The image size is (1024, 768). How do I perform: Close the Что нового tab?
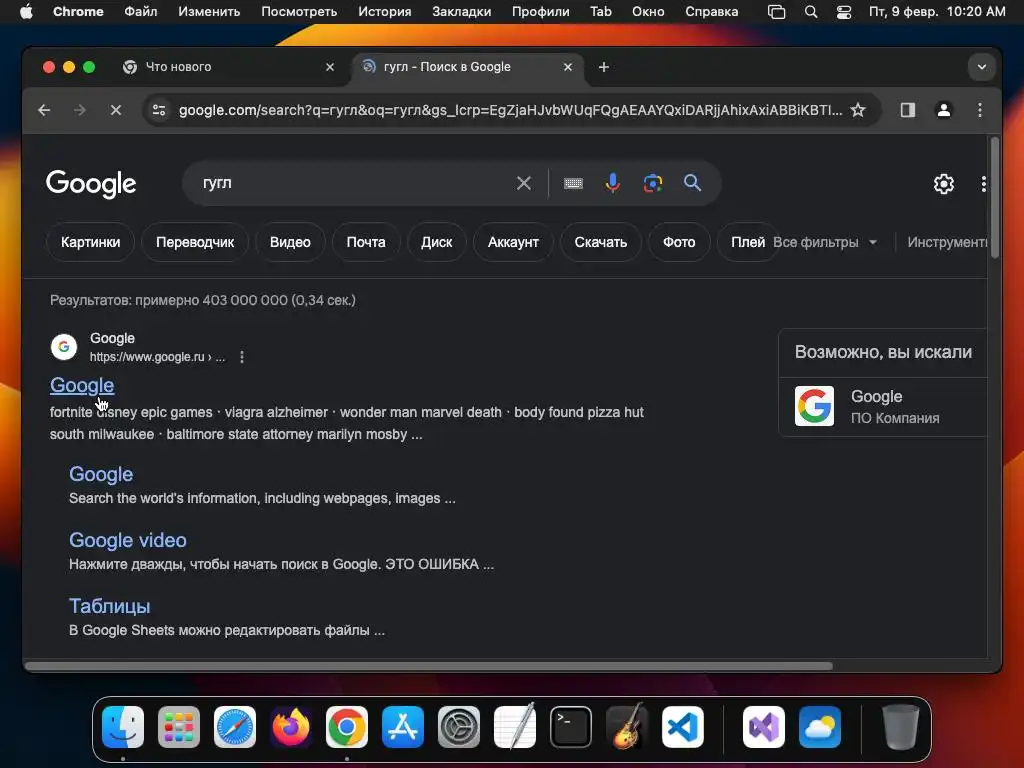pyautogui.click(x=330, y=67)
